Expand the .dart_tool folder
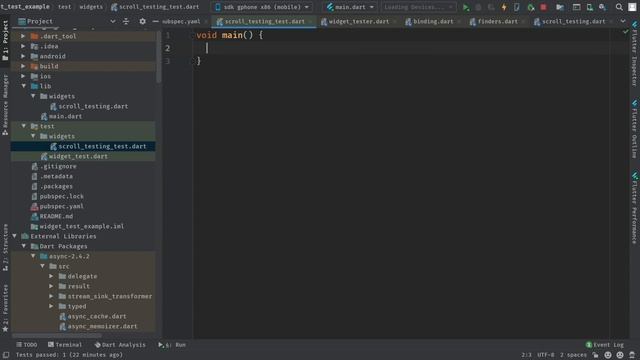This screenshot has height=360, width=640. [23, 36]
